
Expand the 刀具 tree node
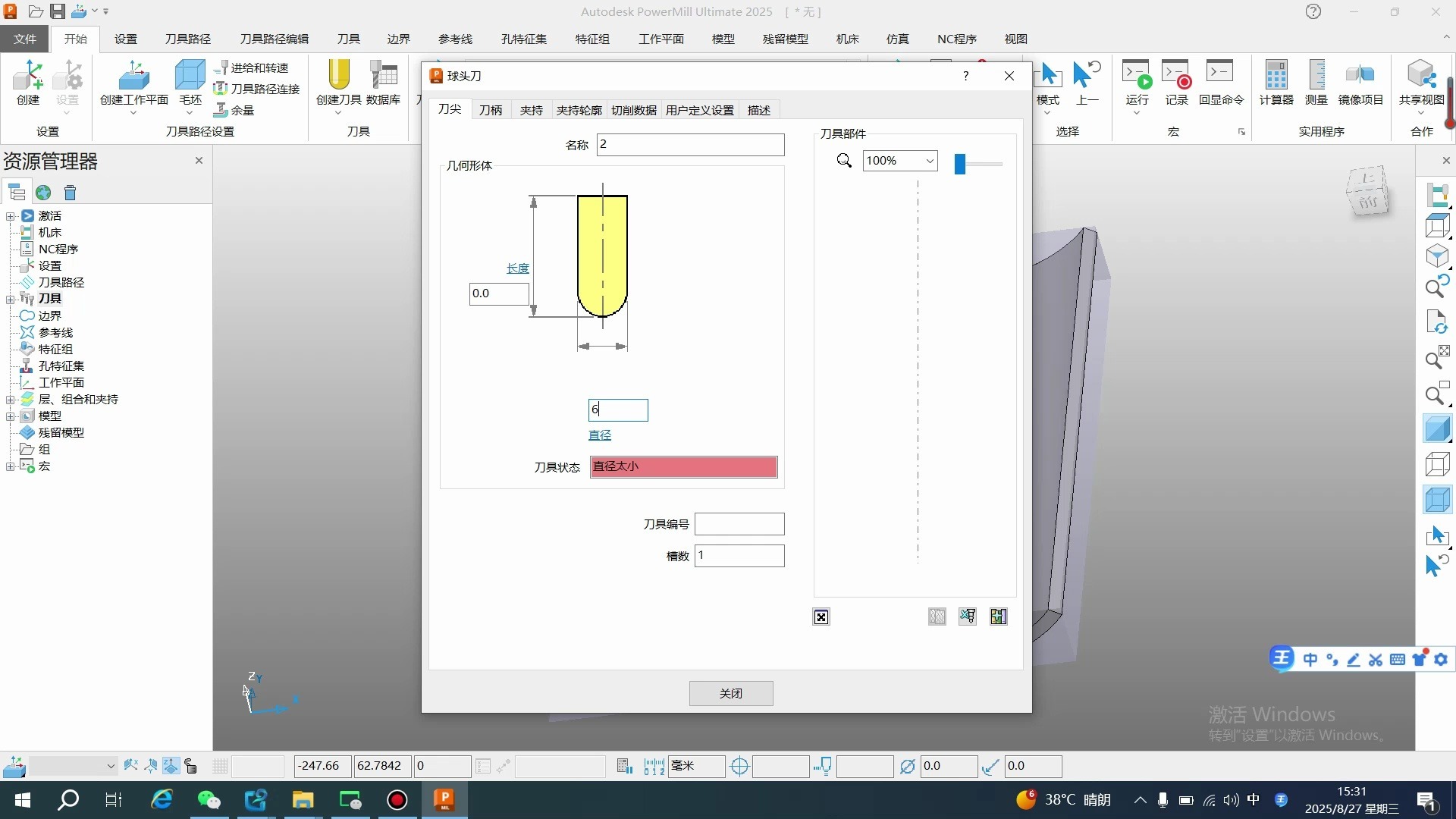[11, 299]
